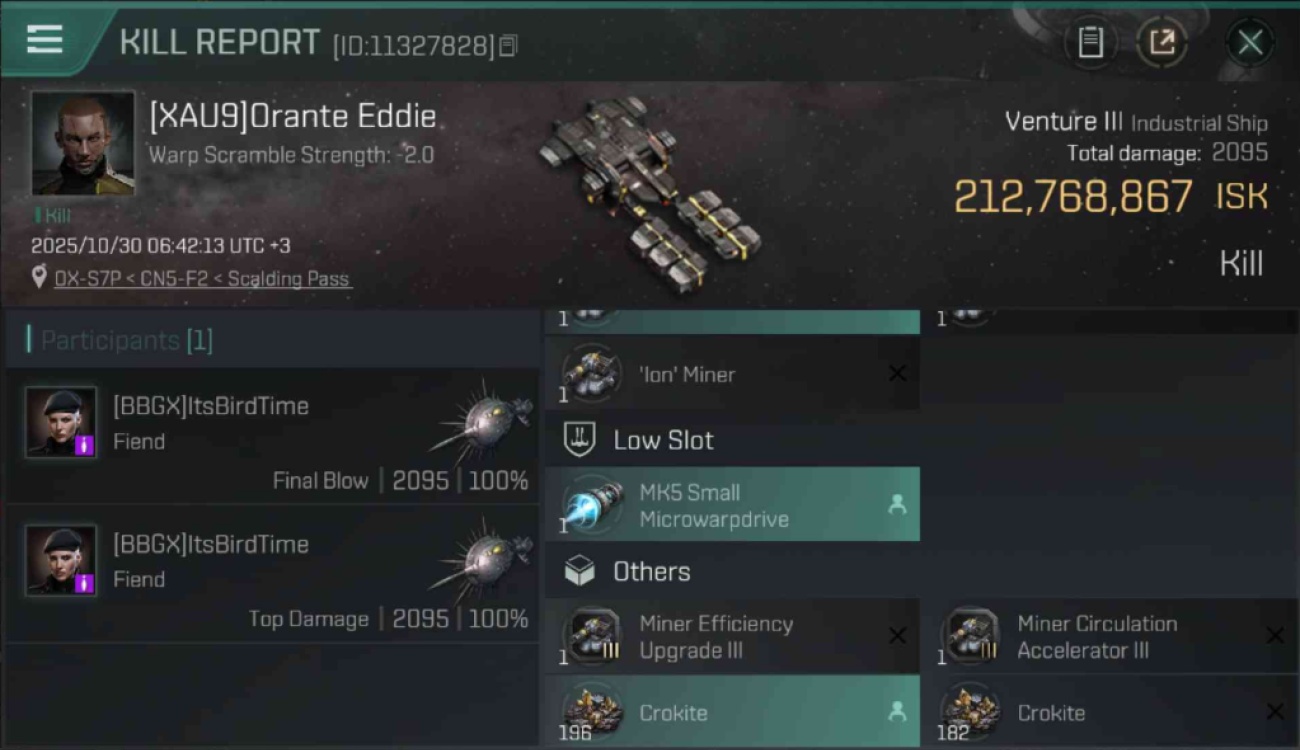Click the 'Ion' Miner module icon
This screenshot has width=1300, height=750.
click(591, 374)
